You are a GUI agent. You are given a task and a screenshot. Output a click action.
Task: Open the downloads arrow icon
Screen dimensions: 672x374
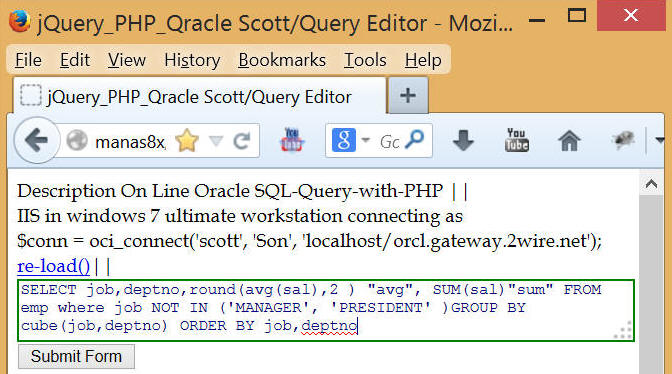click(463, 141)
